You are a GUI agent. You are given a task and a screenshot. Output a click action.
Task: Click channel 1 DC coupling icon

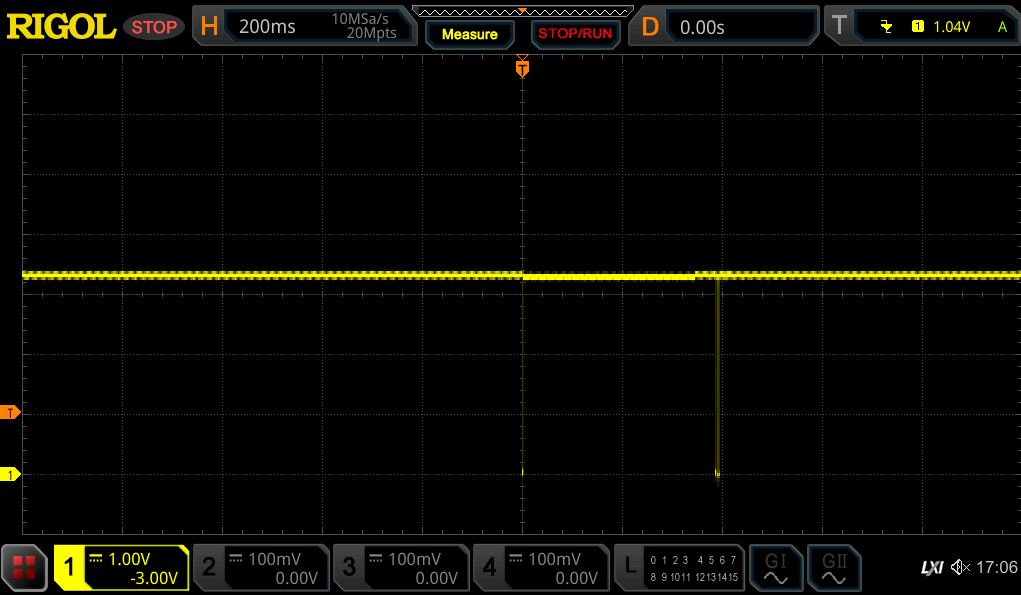[x=96, y=558]
